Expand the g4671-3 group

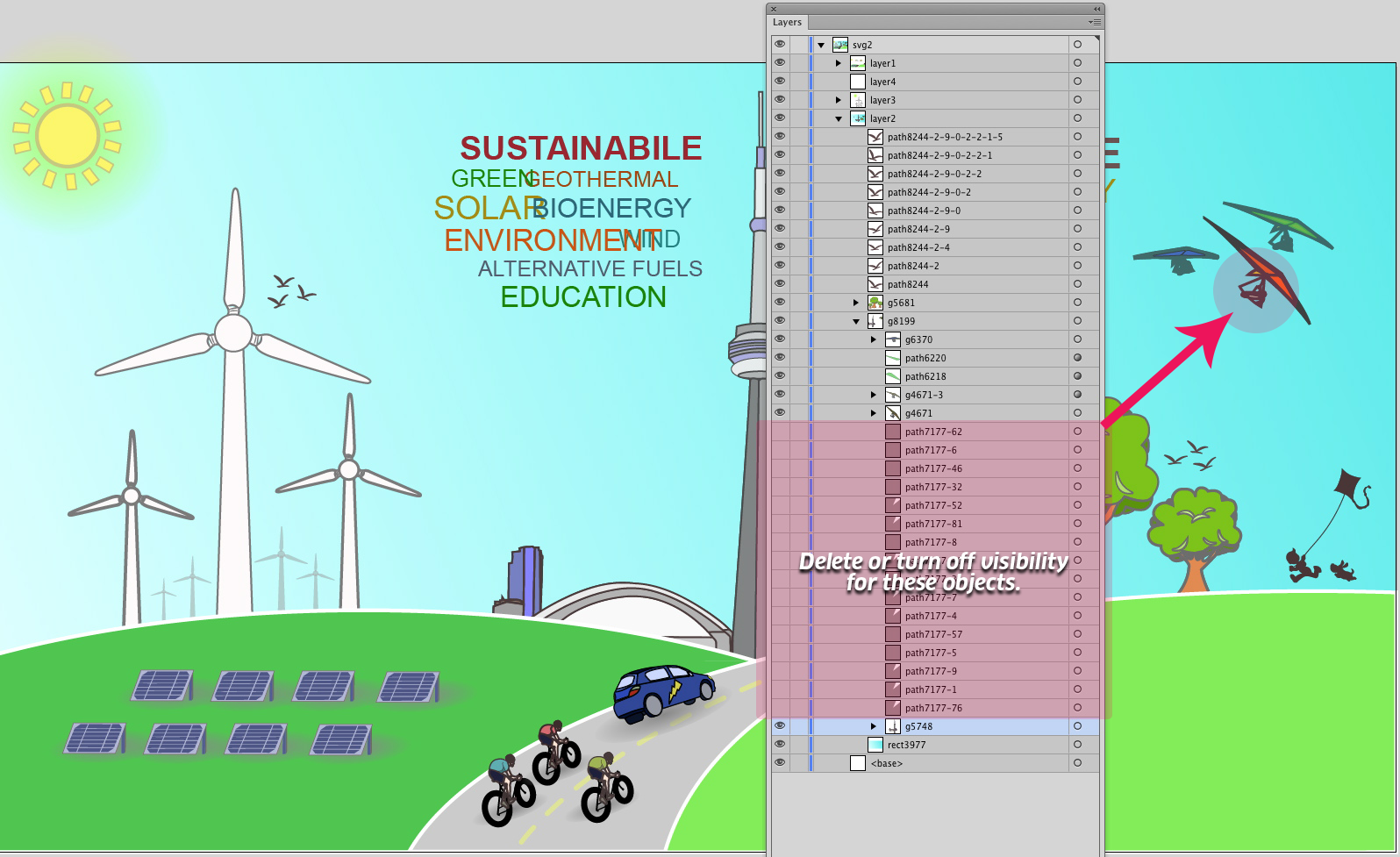(x=874, y=395)
